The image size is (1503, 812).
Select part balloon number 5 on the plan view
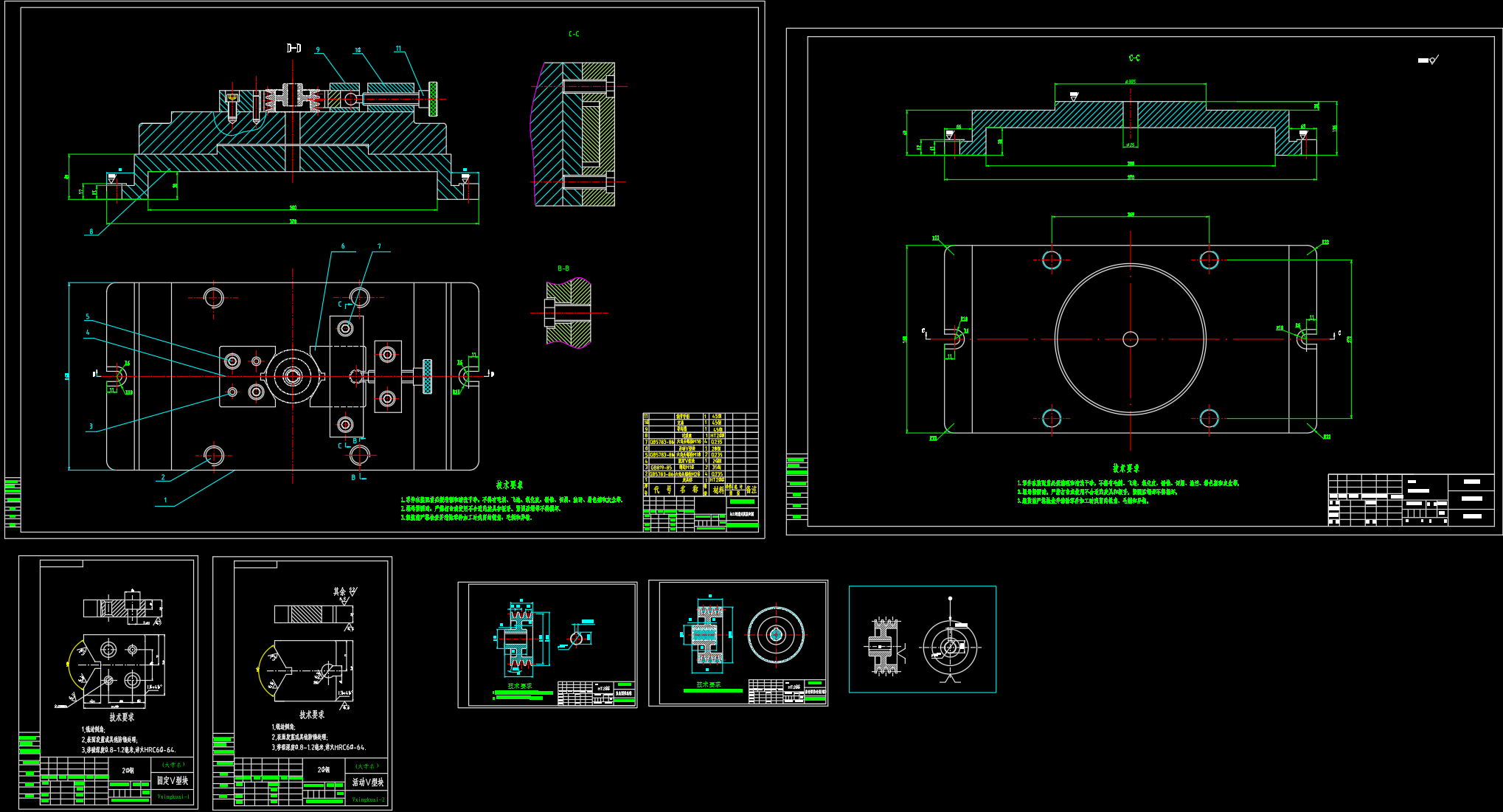tap(87, 317)
